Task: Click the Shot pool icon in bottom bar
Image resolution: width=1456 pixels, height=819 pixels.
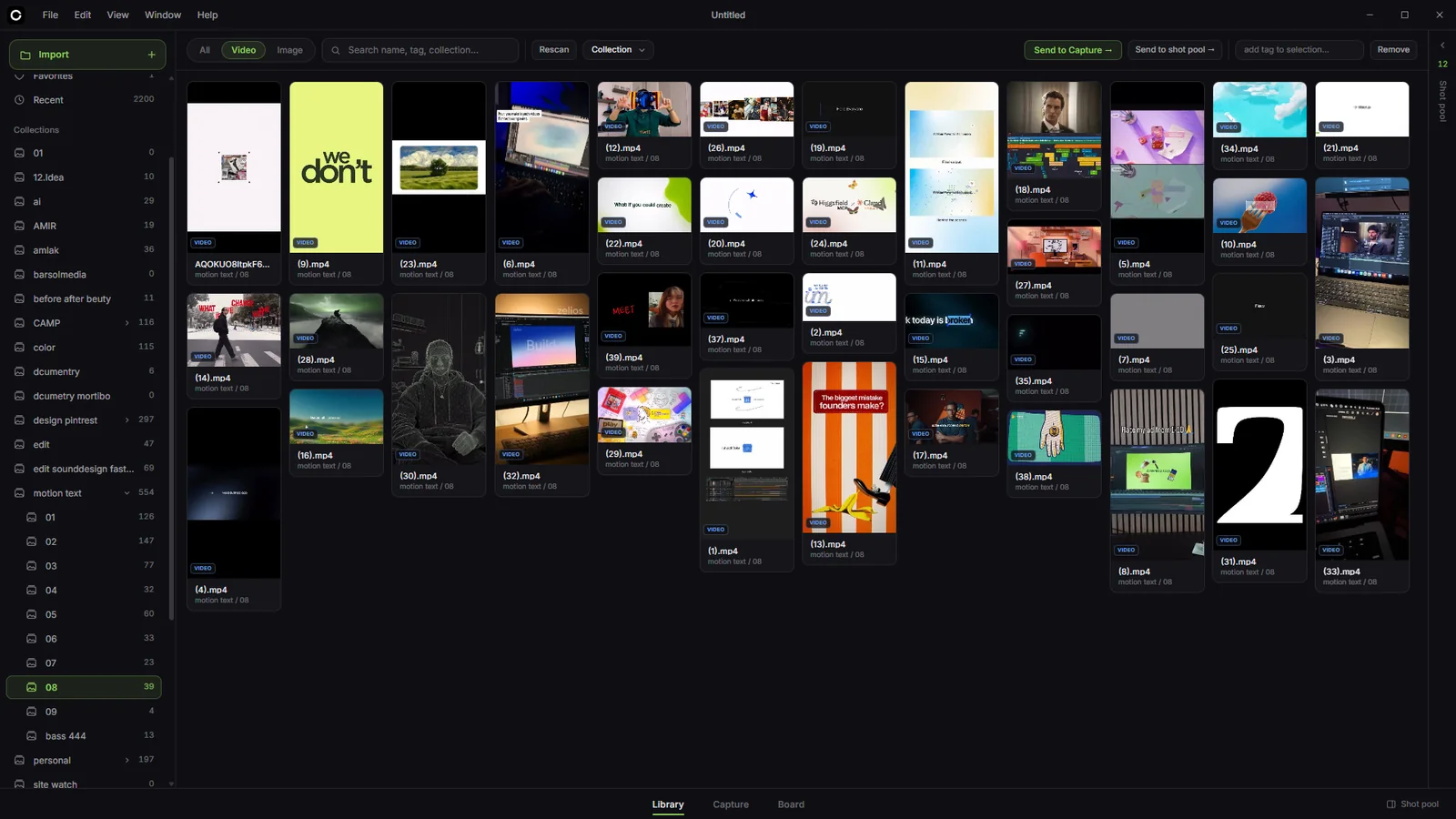Action: (x=1390, y=804)
